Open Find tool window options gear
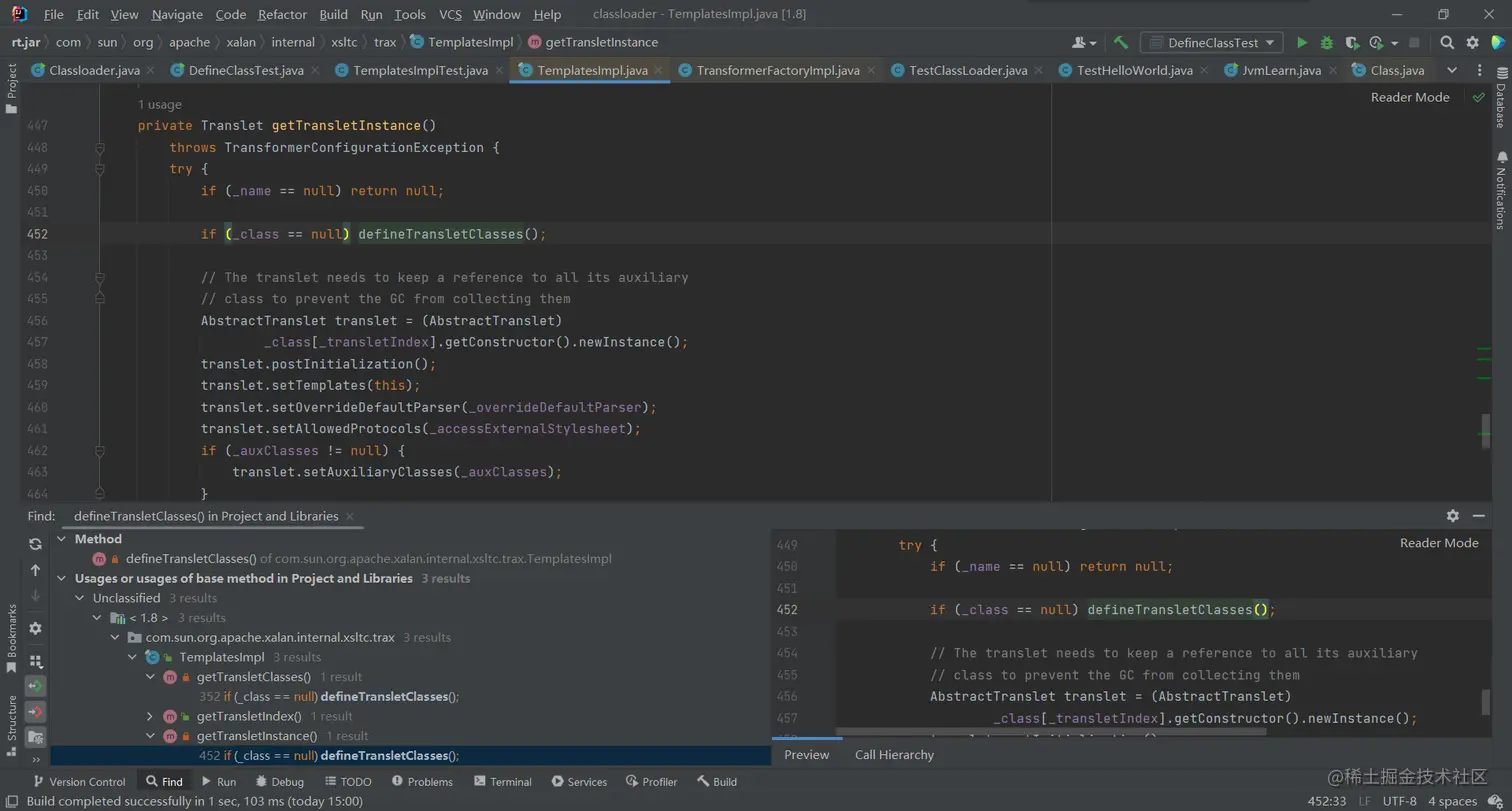Image resolution: width=1512 pixels, height=811 pixels. (1453, 516)
